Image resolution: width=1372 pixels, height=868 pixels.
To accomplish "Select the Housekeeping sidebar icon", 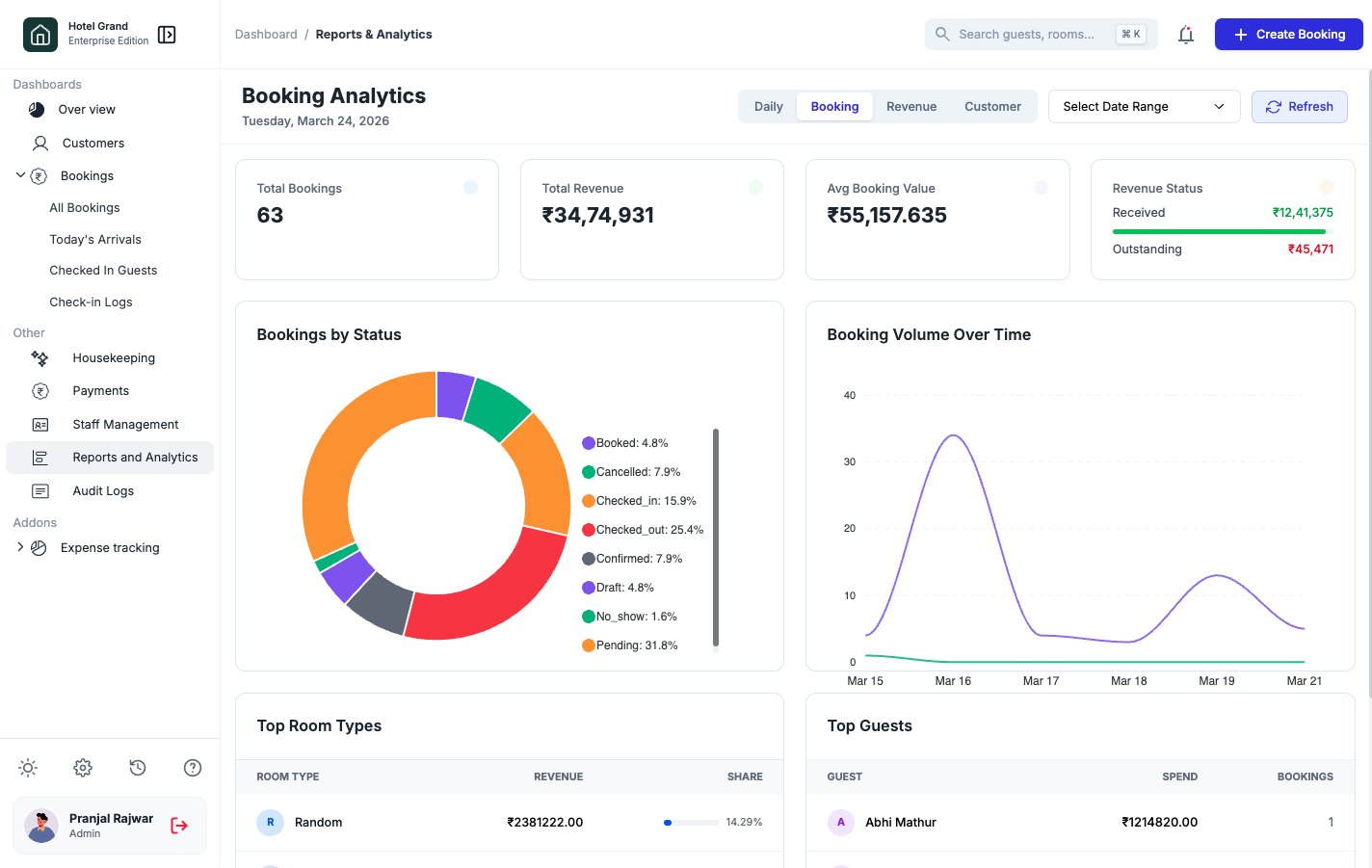I will point(39,357).
